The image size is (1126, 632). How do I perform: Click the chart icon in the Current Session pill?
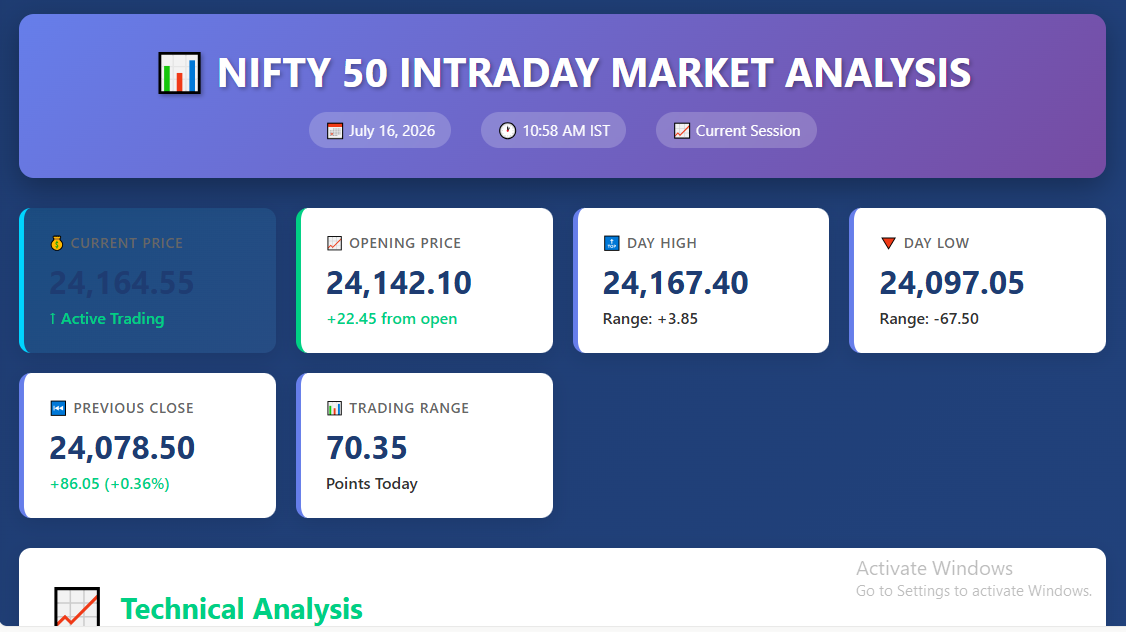pyautogui.click(x=681, y=131)
